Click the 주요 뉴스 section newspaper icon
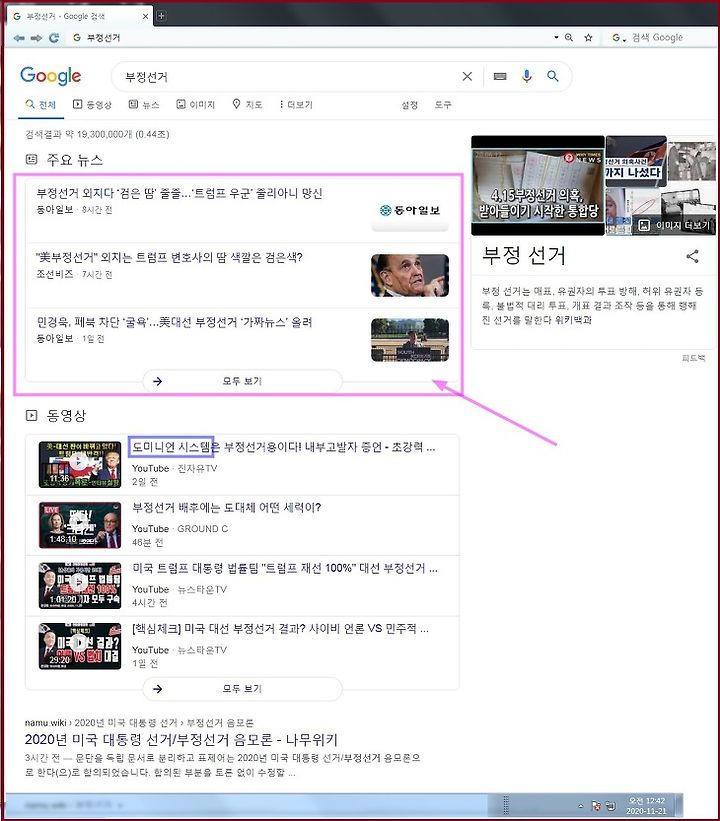 [x=31, y=159]
